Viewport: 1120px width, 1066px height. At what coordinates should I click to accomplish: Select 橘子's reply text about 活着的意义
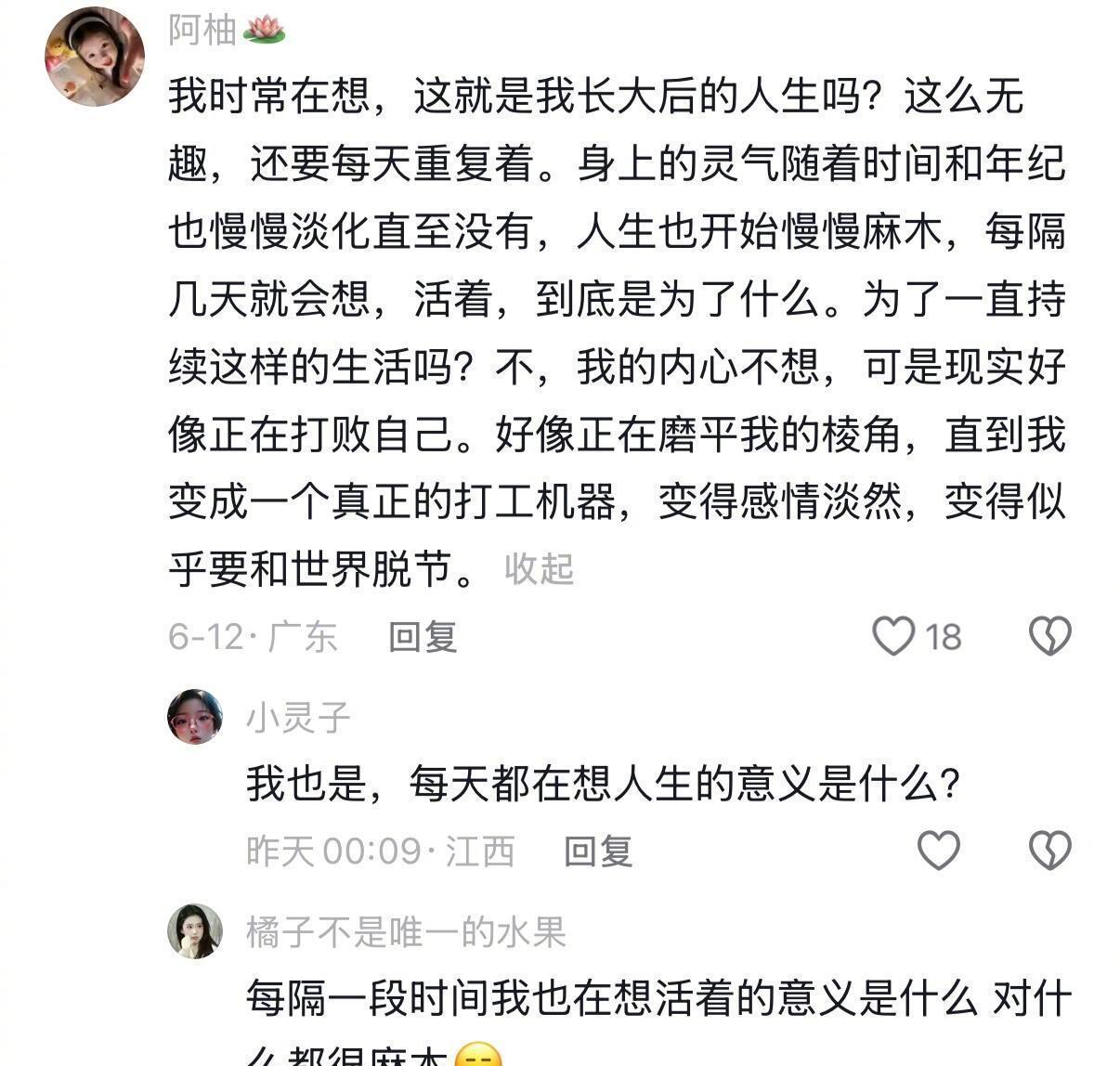tap(658, 999)
